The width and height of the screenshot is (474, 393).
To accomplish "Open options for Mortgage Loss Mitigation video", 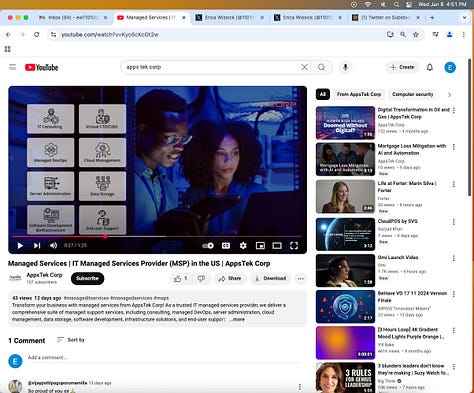I will pyautogui.click(x=454, y=147).
